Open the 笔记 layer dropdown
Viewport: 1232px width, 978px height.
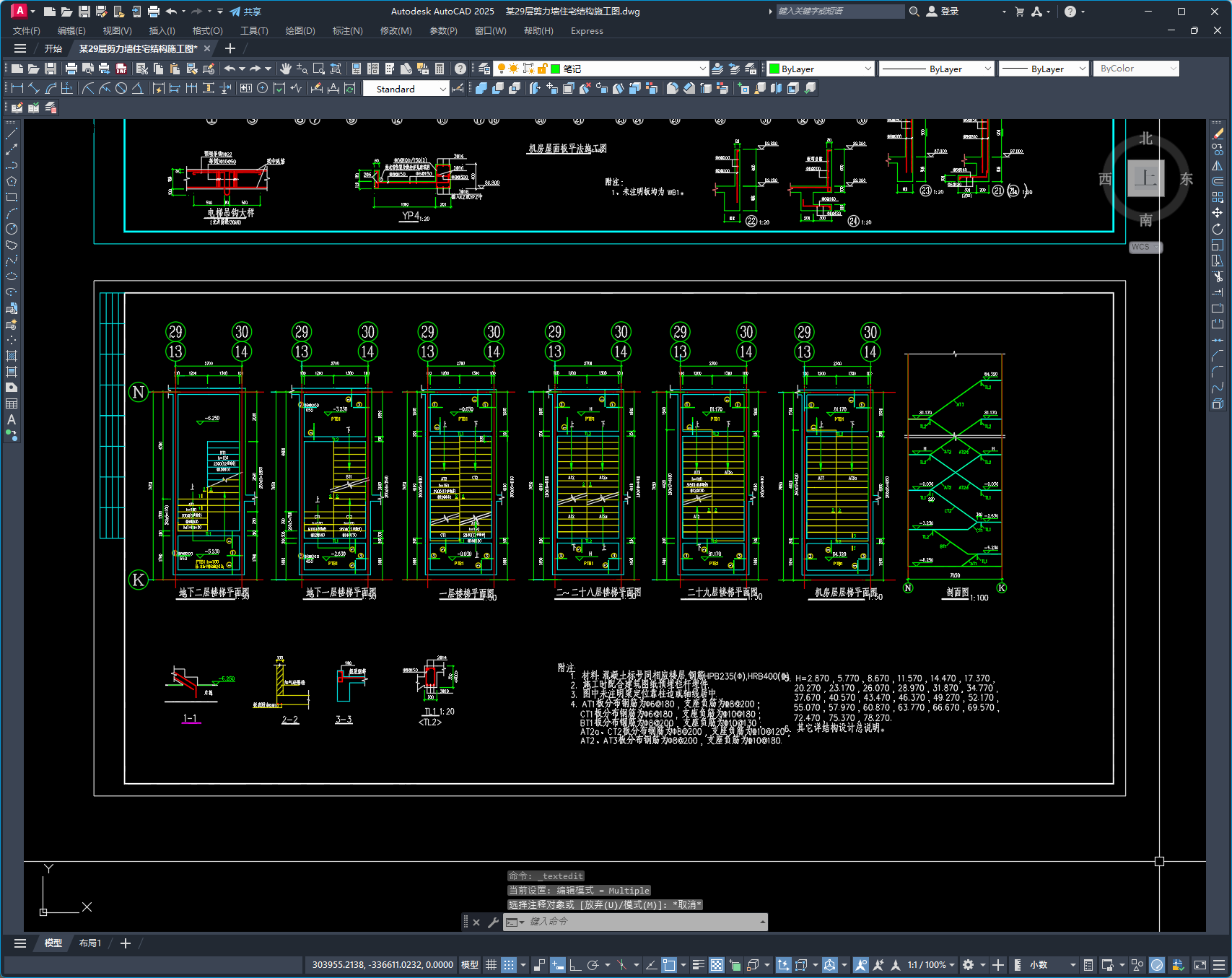point(702,69)
